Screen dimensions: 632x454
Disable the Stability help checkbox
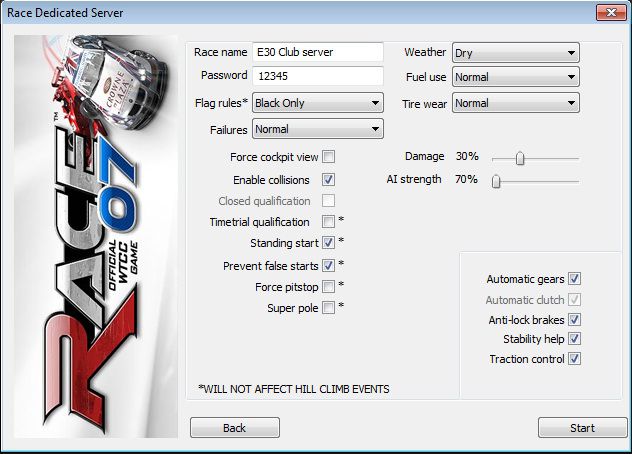[574, 339]
